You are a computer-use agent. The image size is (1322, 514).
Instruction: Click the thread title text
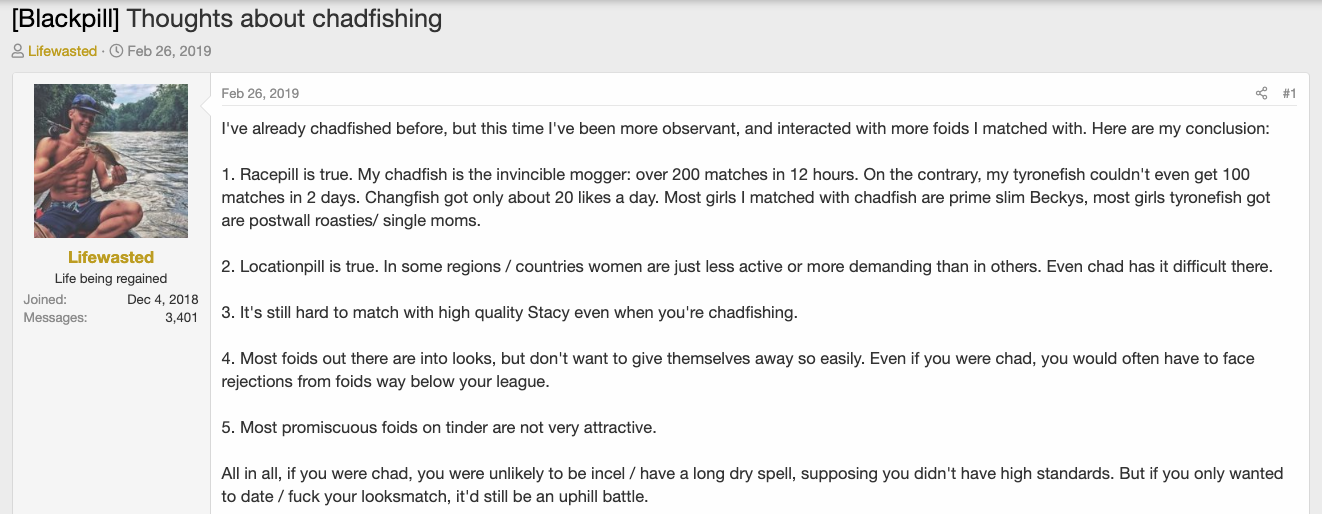[x=284, y=18]
